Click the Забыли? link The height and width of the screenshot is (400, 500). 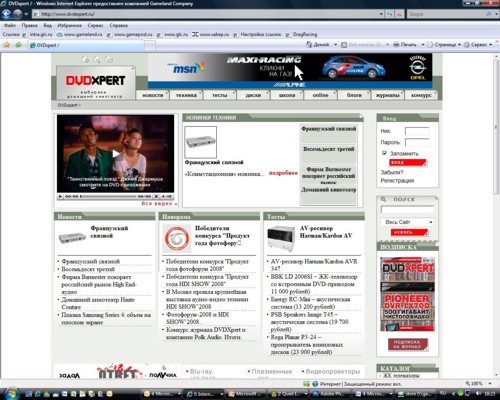tap(392, 172)
